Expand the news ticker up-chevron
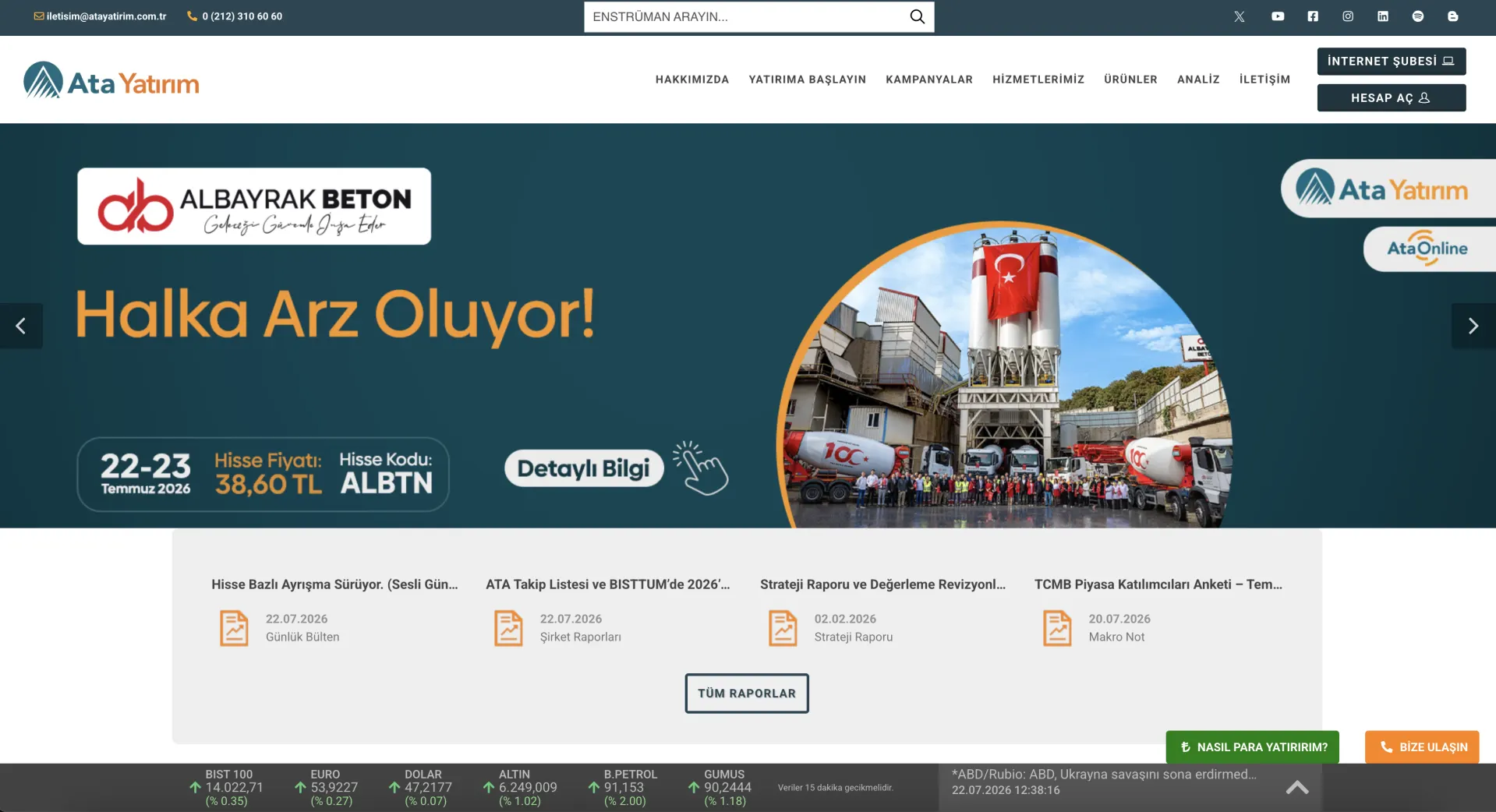1496x812 pixels. [x=1297, y=787]
